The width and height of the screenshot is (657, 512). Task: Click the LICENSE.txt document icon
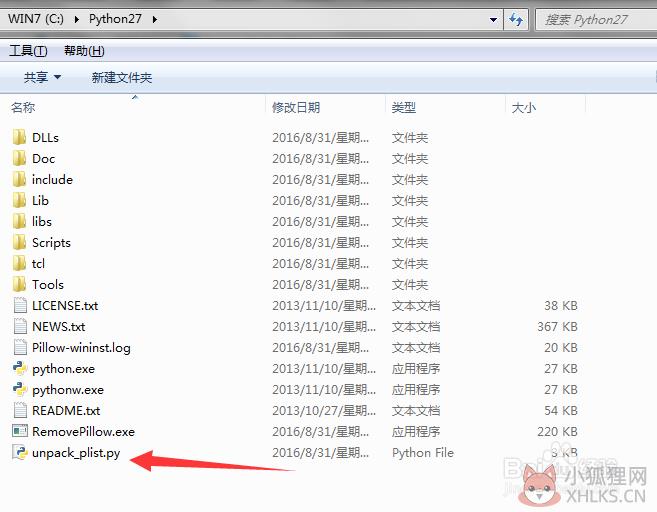point(20,305)
